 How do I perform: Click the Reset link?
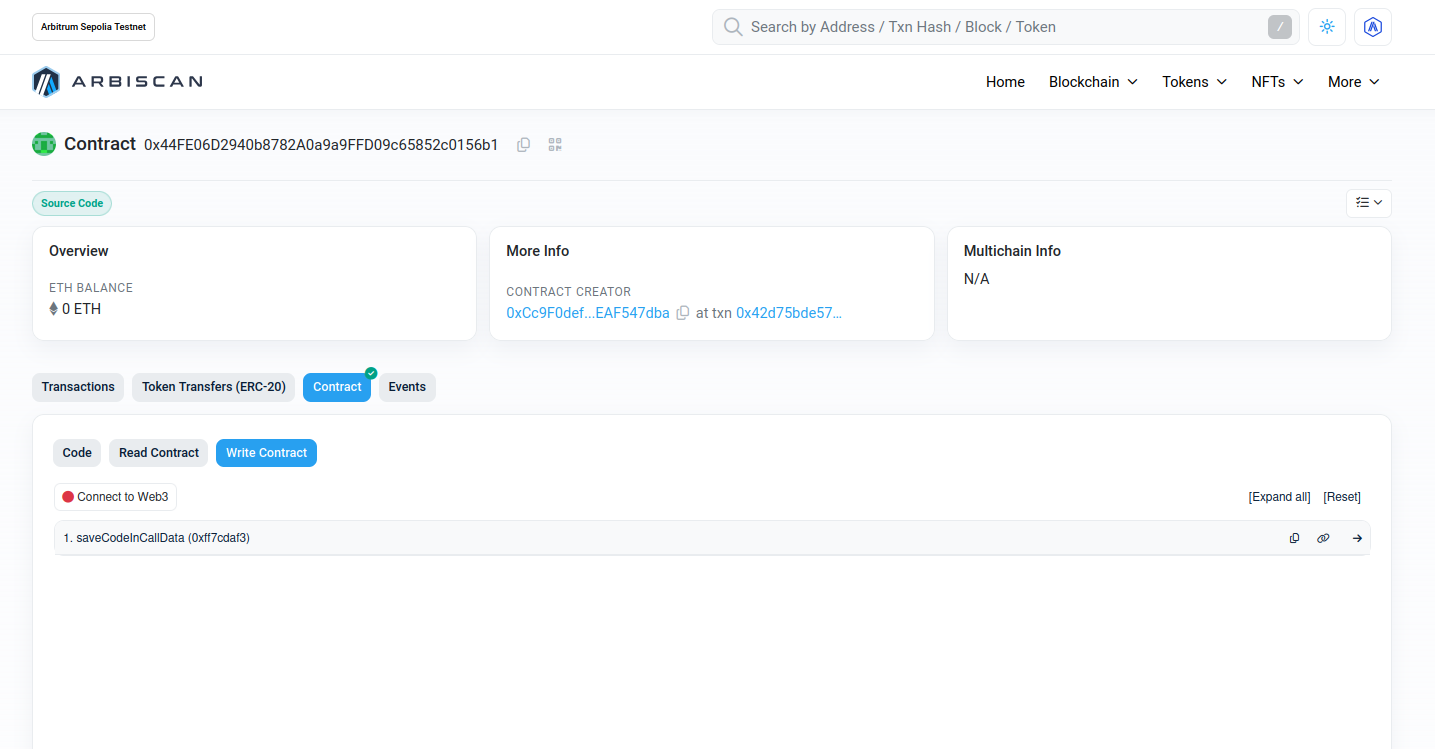point(1342,497)
